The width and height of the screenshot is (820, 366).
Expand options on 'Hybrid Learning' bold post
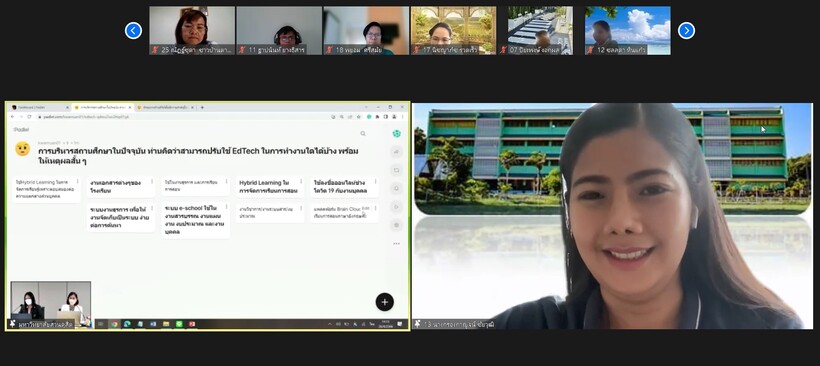(301, 182)
